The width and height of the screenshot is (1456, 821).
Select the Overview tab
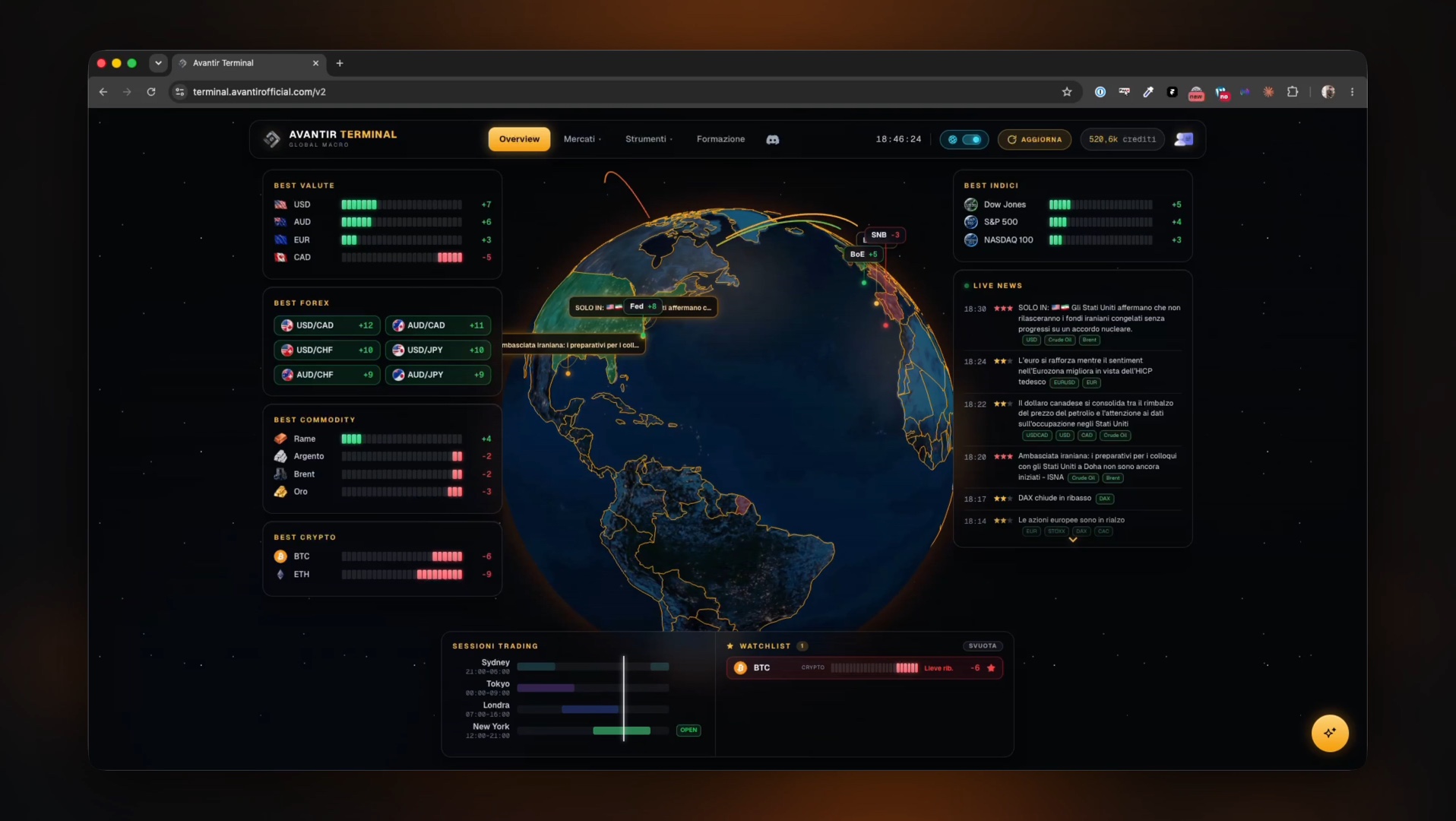tap(519, 139)
